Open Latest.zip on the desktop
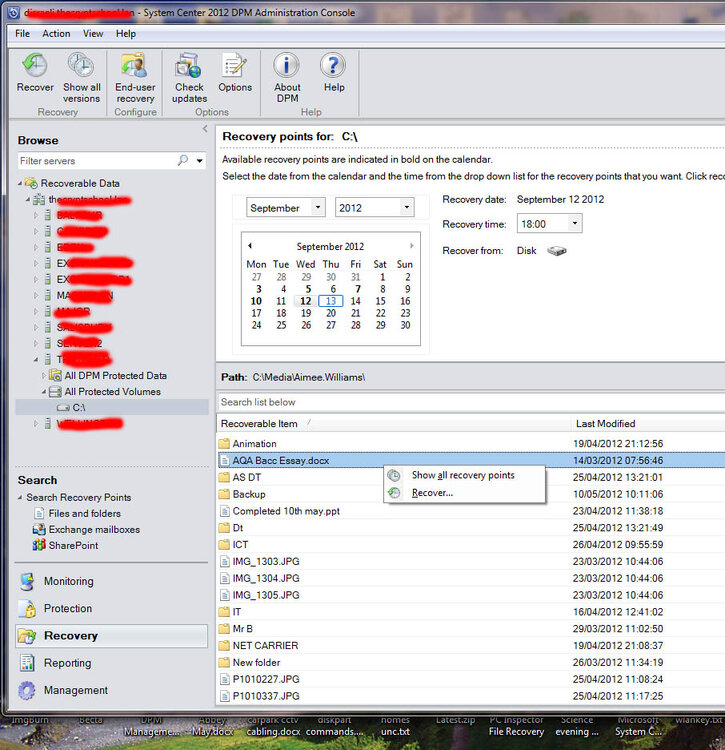725x750 pixels. [x=455, y=720]
